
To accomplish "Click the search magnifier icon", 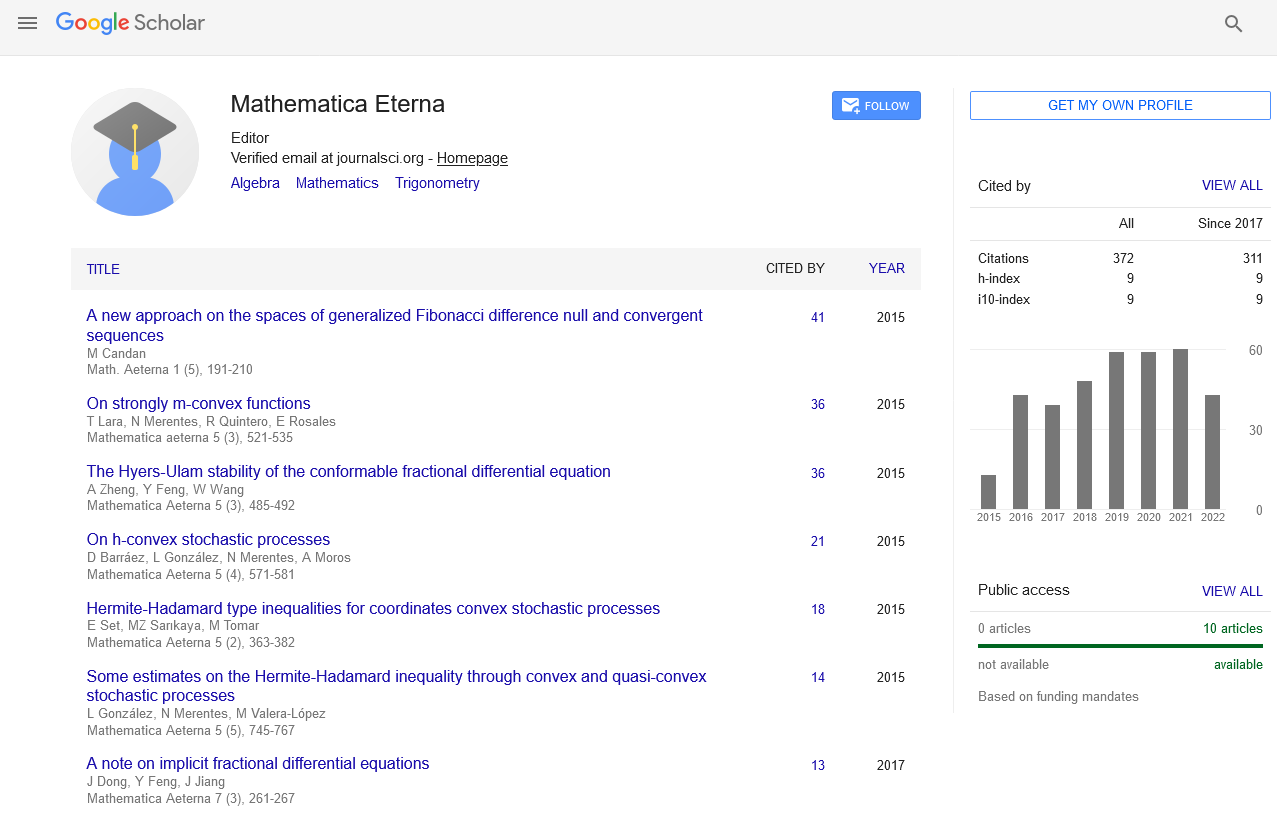I will 1233,24.
